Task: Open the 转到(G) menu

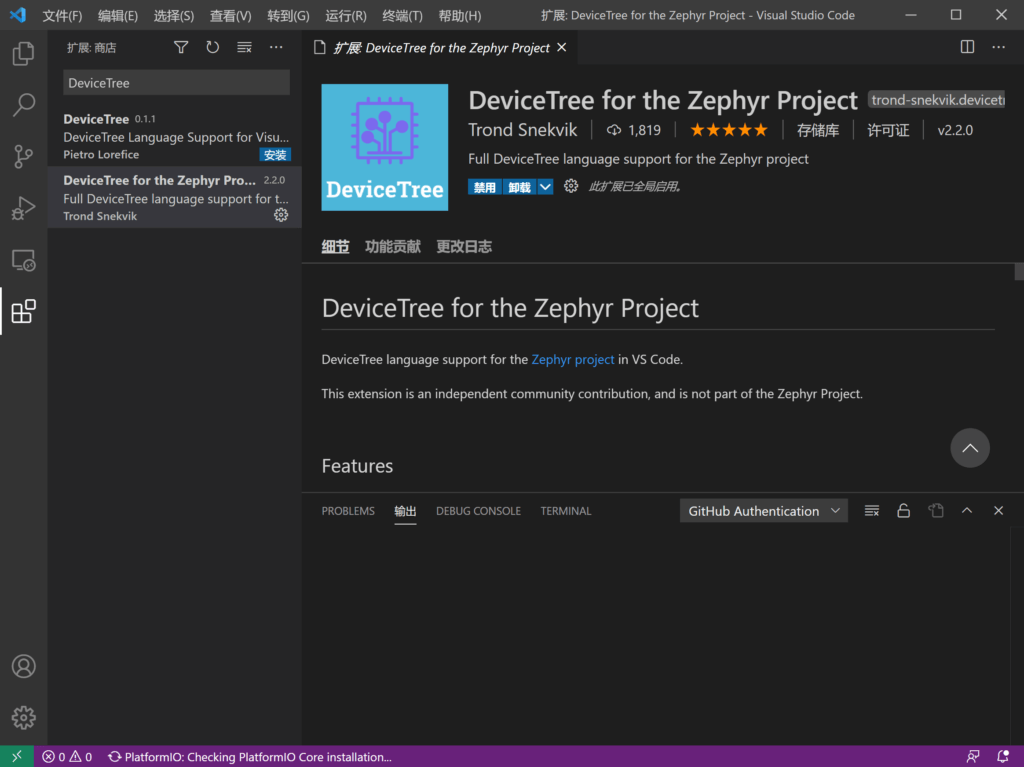Action: tap(288, 16)
